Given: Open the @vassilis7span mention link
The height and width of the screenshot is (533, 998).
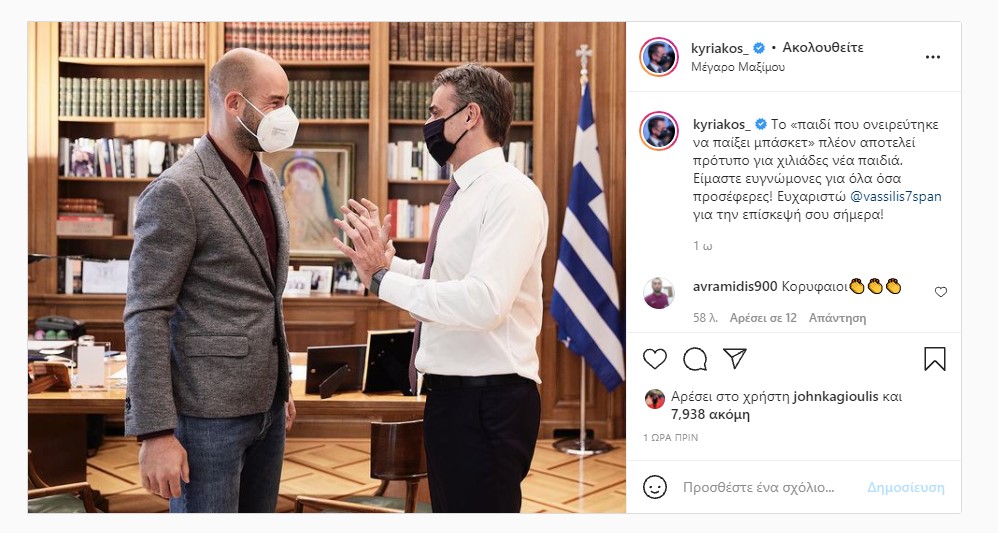Looking at the screenshot, I should [x=896, y=196].
